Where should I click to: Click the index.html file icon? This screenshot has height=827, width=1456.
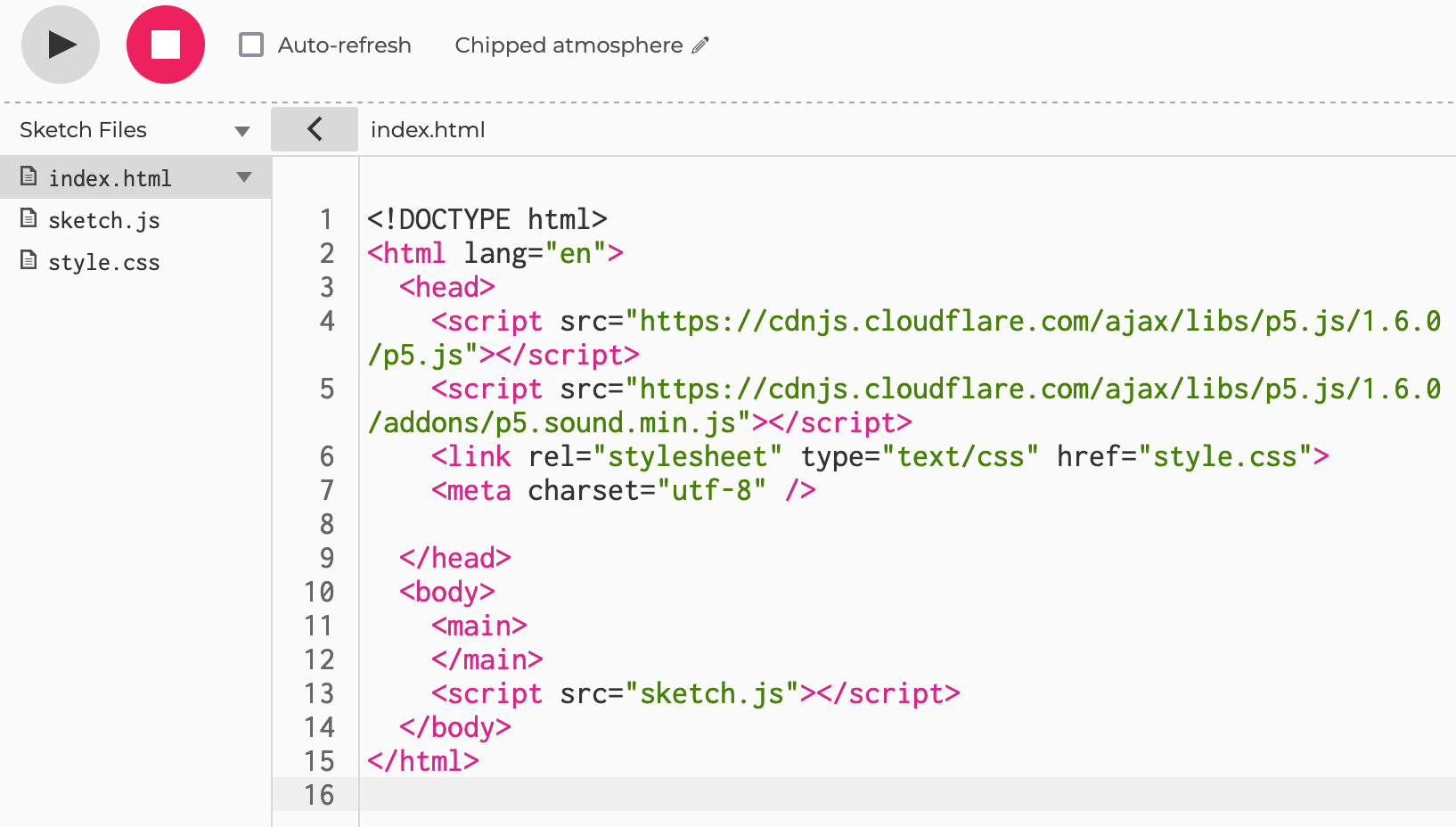tap(29, 176)
